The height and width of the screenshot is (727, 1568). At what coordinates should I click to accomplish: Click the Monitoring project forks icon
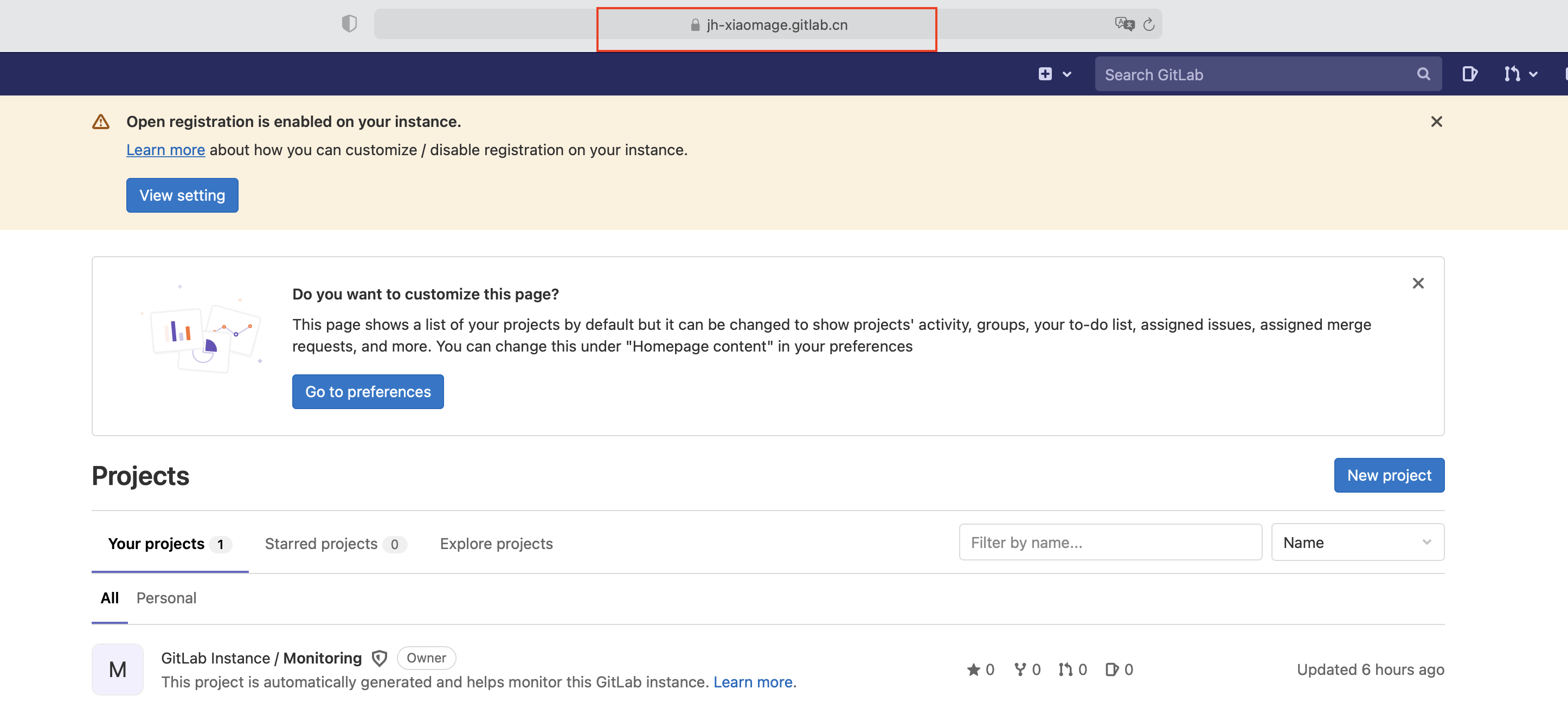click(1019, 670)
